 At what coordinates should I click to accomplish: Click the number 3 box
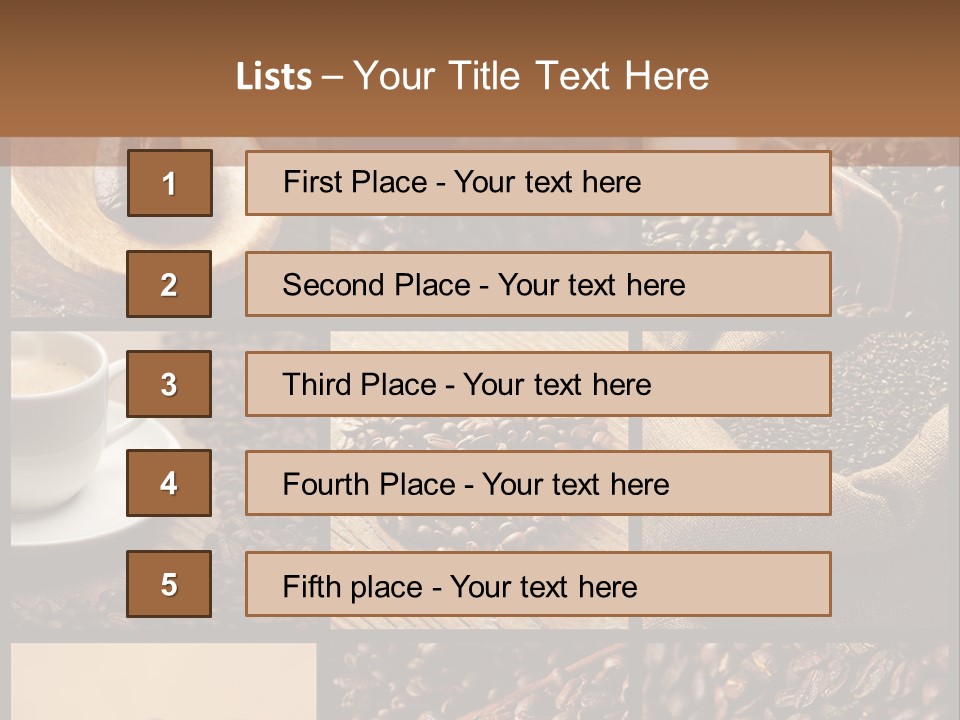click(x=169, y=384)
